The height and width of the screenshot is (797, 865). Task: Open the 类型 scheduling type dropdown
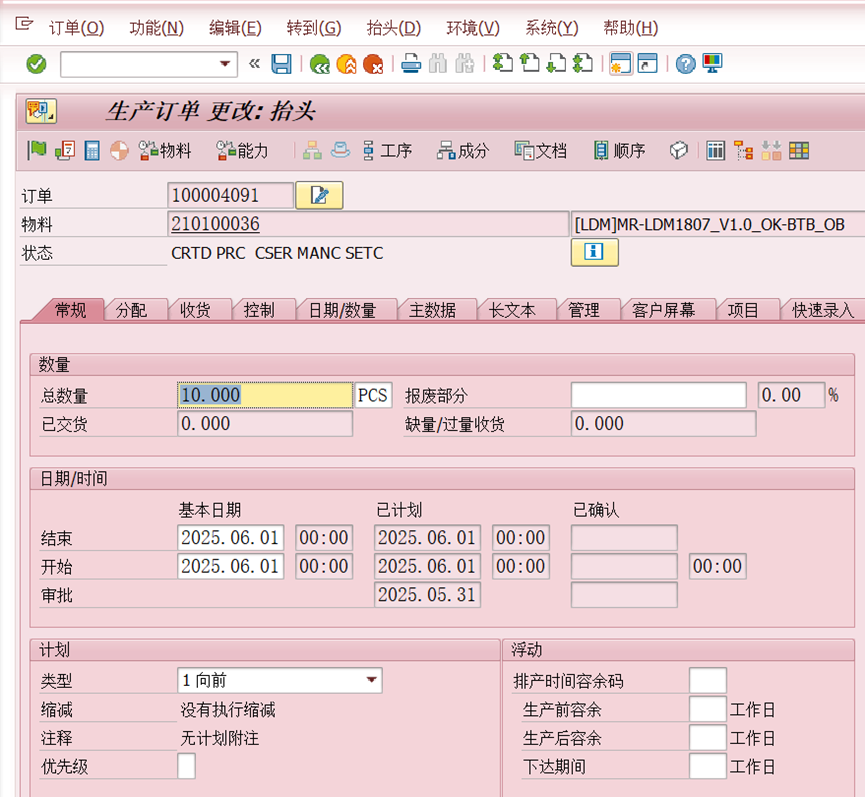pyautogui.click(x=372, y=680)
